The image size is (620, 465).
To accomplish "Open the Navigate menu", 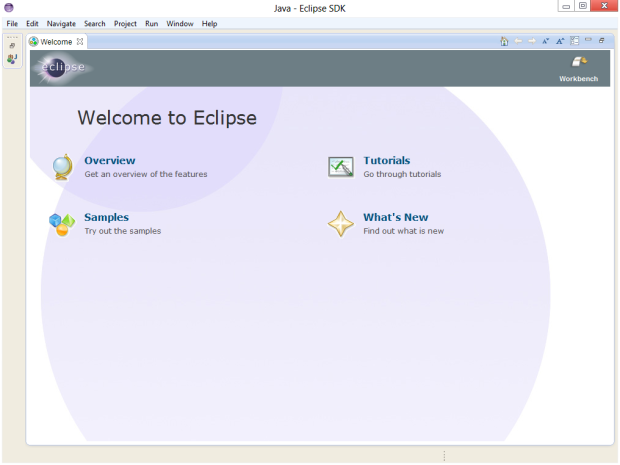I will [61, 24].
